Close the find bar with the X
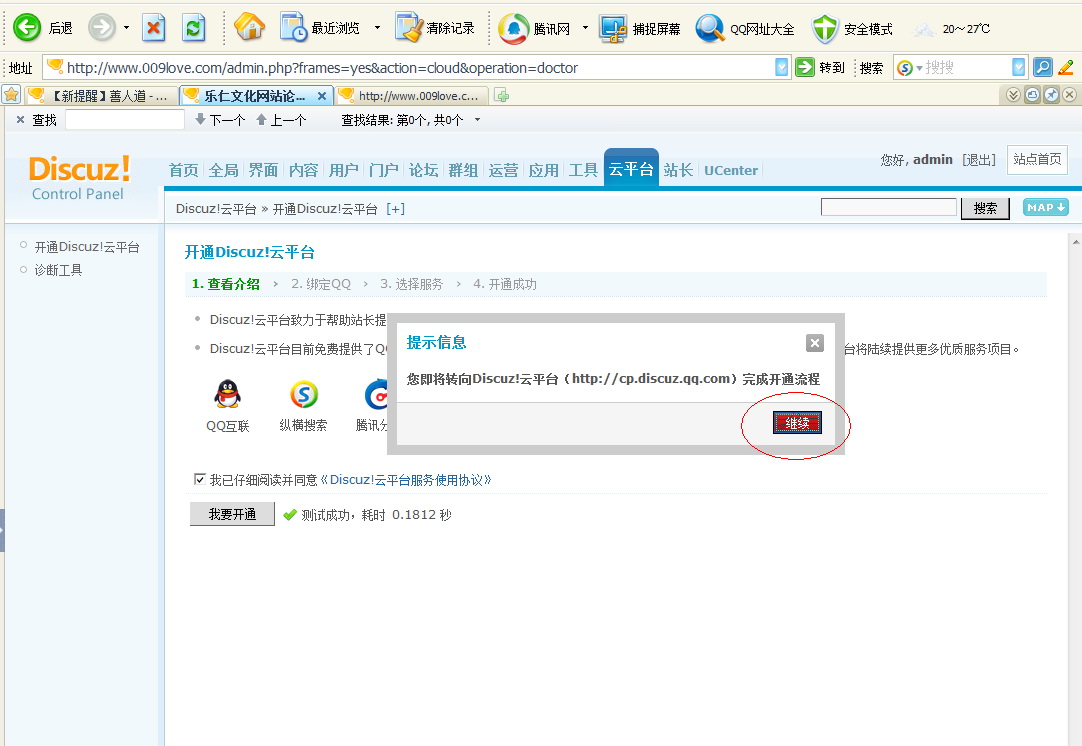The width and height of the screenshot is (1082, 746). point(20,120)
